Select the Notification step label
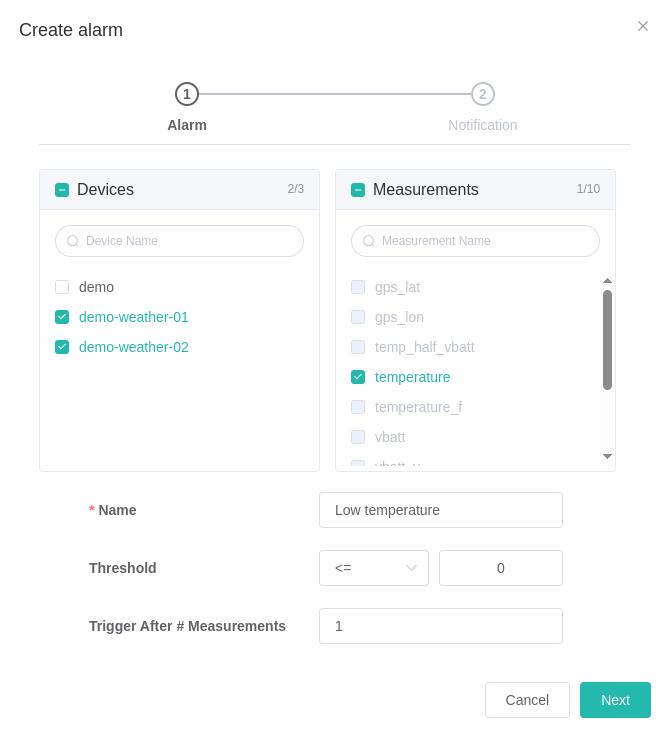669x736 pixels. pyautogui.click(x=483, y=125)
